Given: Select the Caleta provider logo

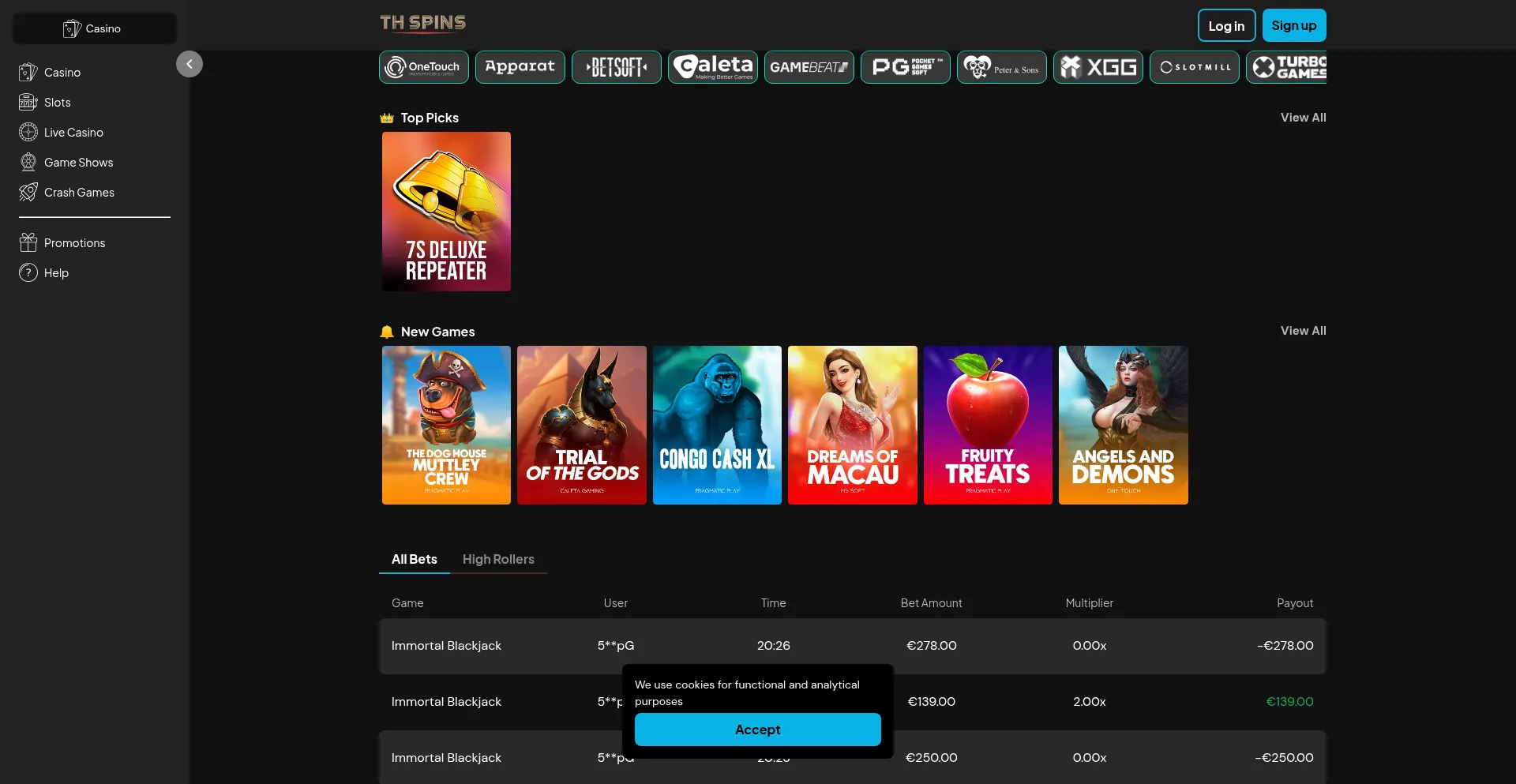Looking at the screenshot, I should pos(713,67).
